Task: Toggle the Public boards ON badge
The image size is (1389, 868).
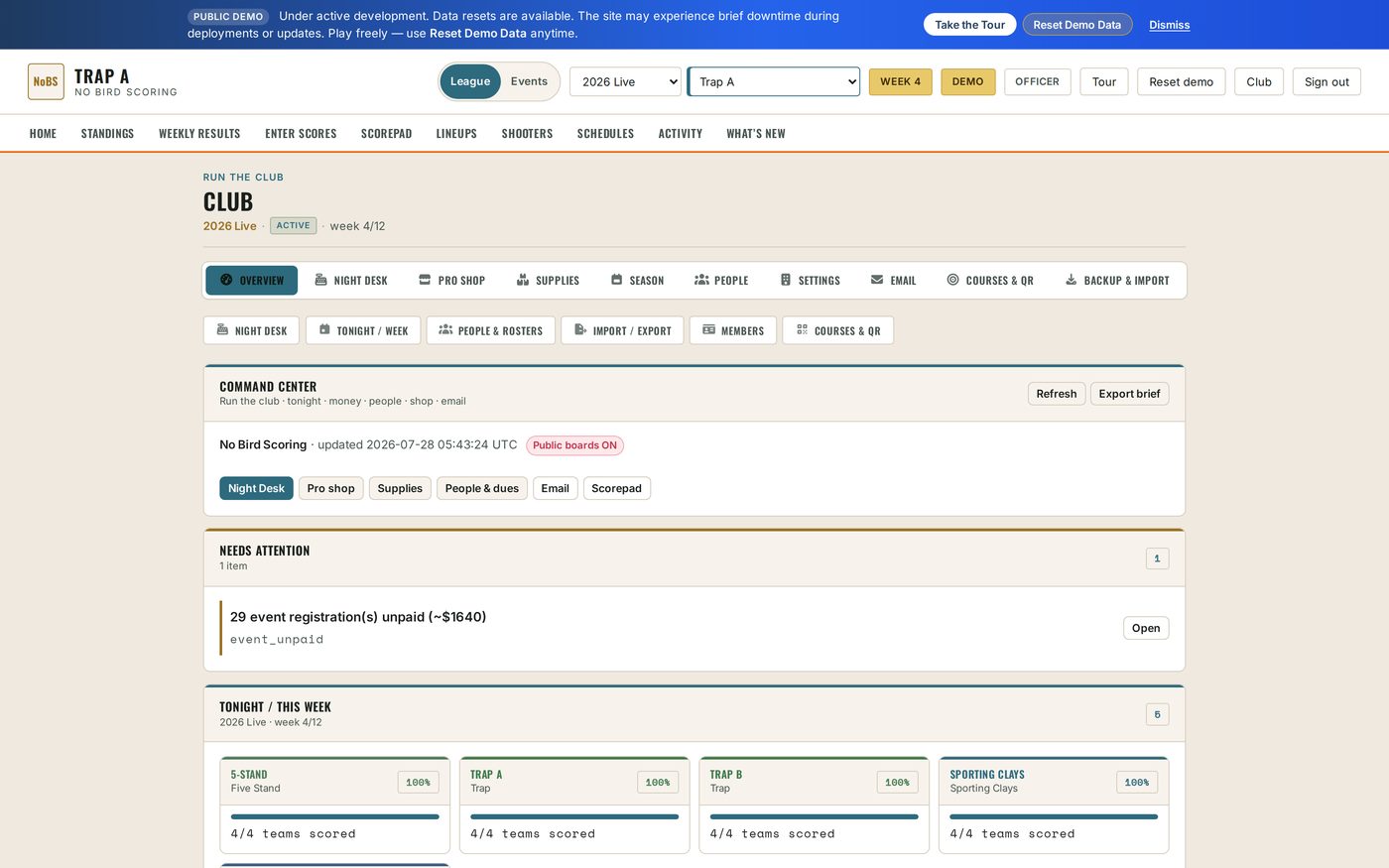Action: pyautogui.click(x=575, y=445)
